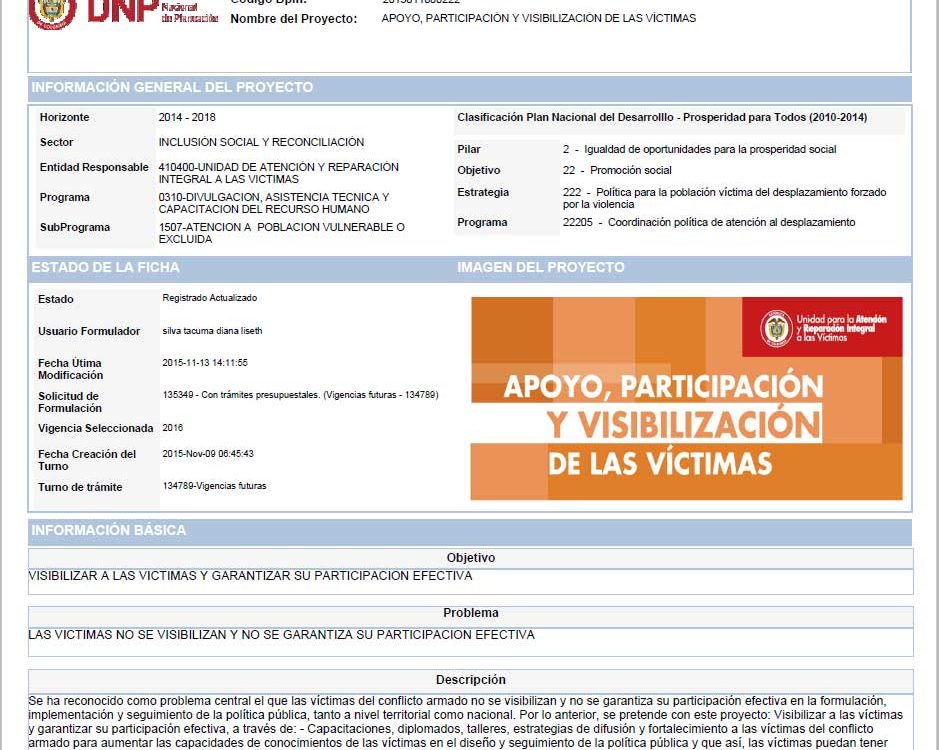Click the project banner image
This screenshot has width=939, height=750.
click(x=686, y=398)
